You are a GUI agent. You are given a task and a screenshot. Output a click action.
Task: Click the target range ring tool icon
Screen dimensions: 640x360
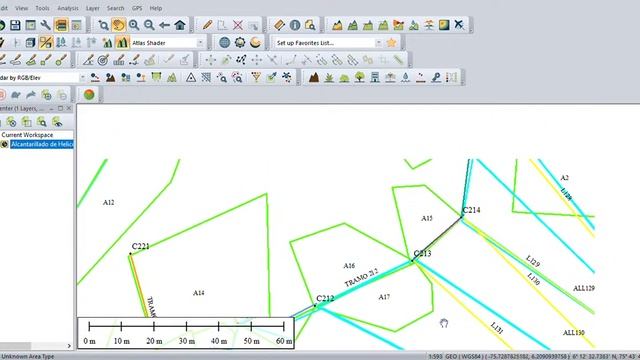click(103, 60)
